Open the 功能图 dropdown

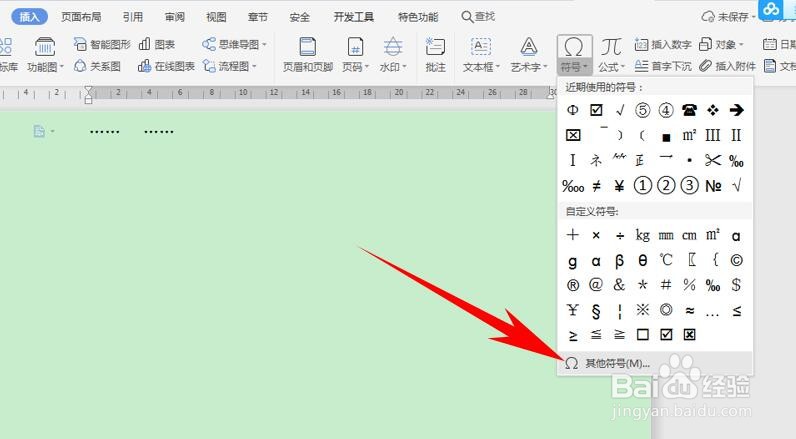coord(45,55)
